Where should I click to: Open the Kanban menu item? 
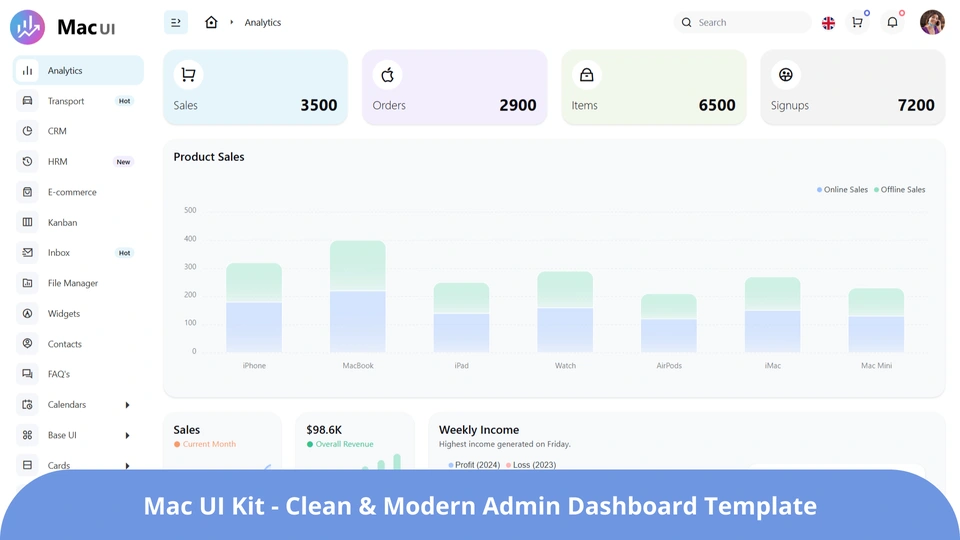[x=78, y=222]
